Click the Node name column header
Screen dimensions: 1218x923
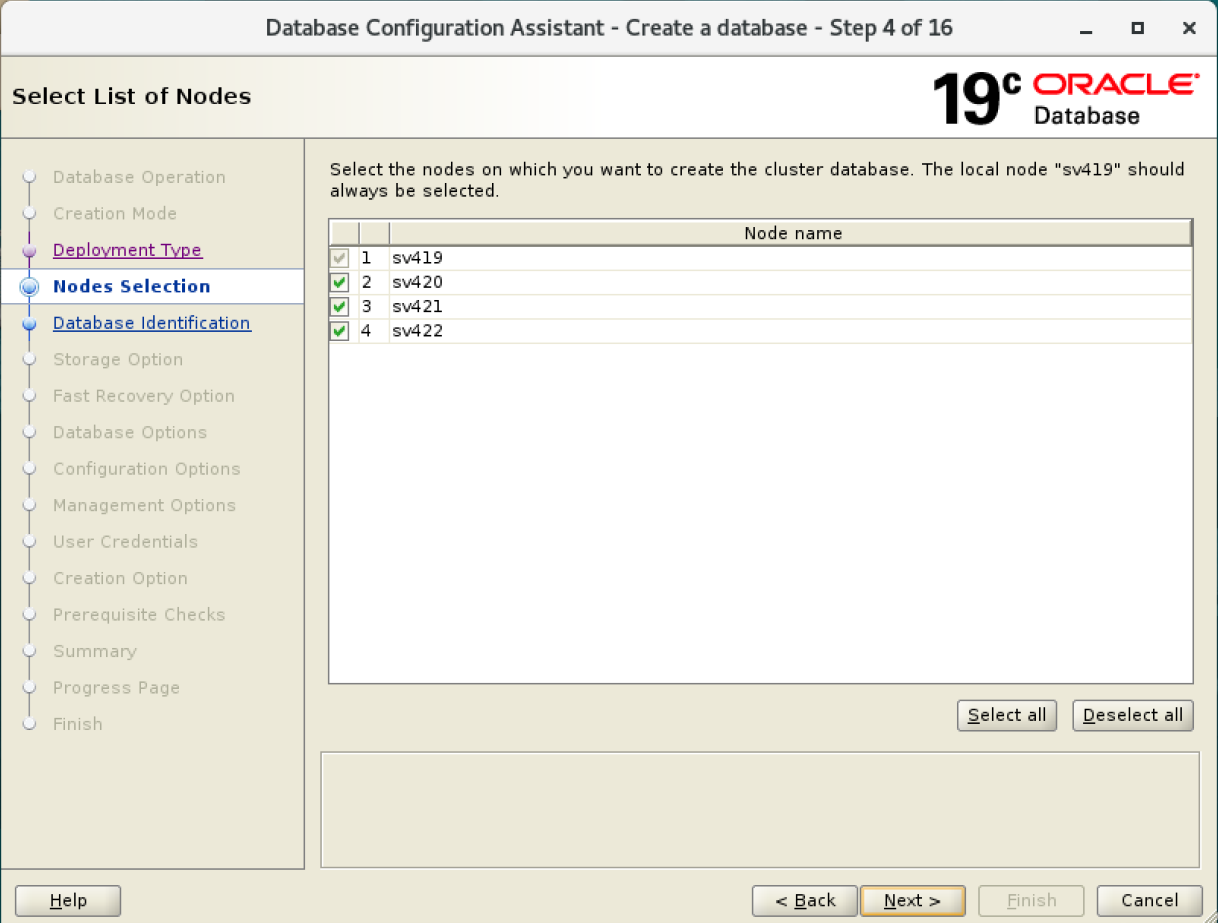[791, 233]
